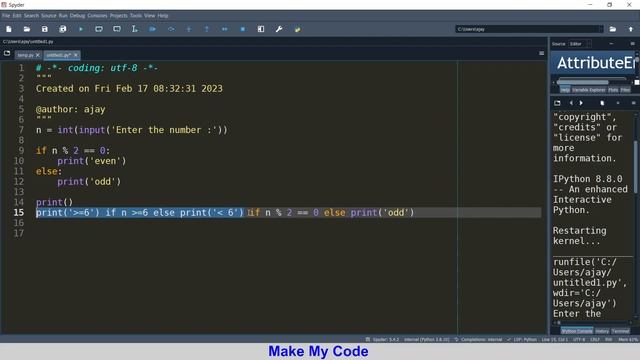The image size is (640, 360).
Task: Switch to the Plots tab
Action: point(613,90)
